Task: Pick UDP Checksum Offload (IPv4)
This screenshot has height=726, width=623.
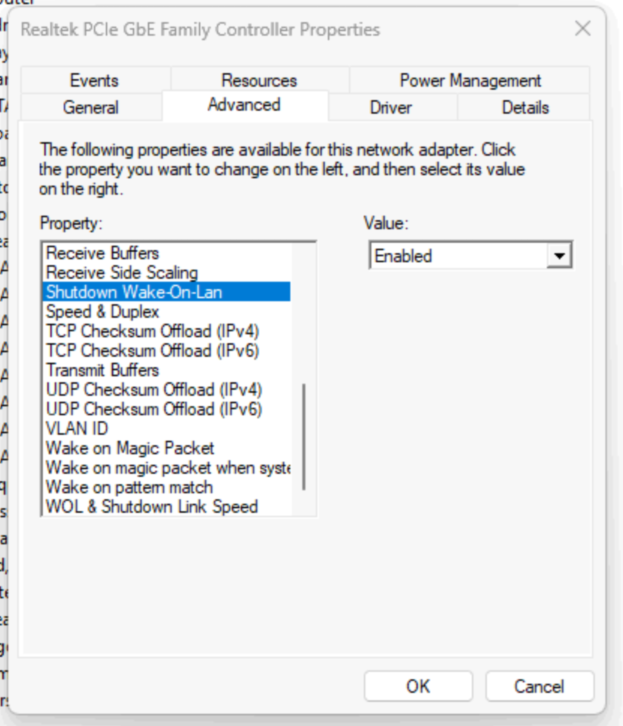Action: (x=167, y=389)
